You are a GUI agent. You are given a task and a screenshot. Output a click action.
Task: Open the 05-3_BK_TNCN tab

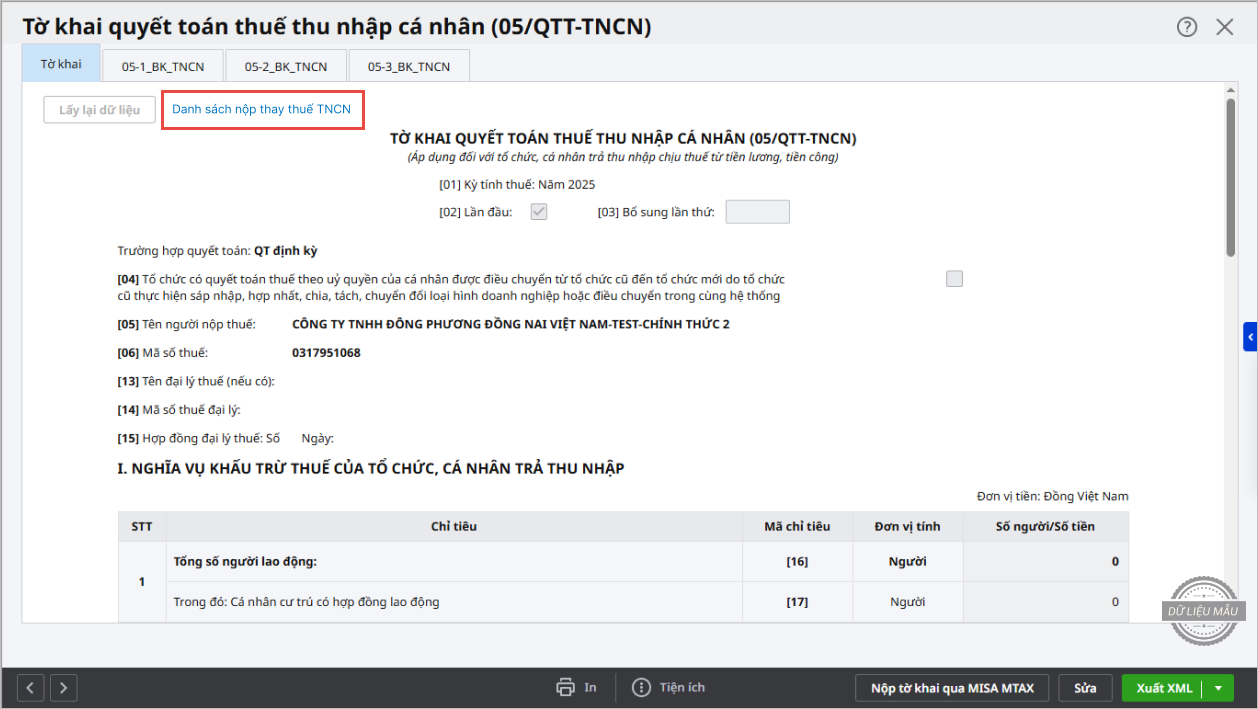pos(408,67)
